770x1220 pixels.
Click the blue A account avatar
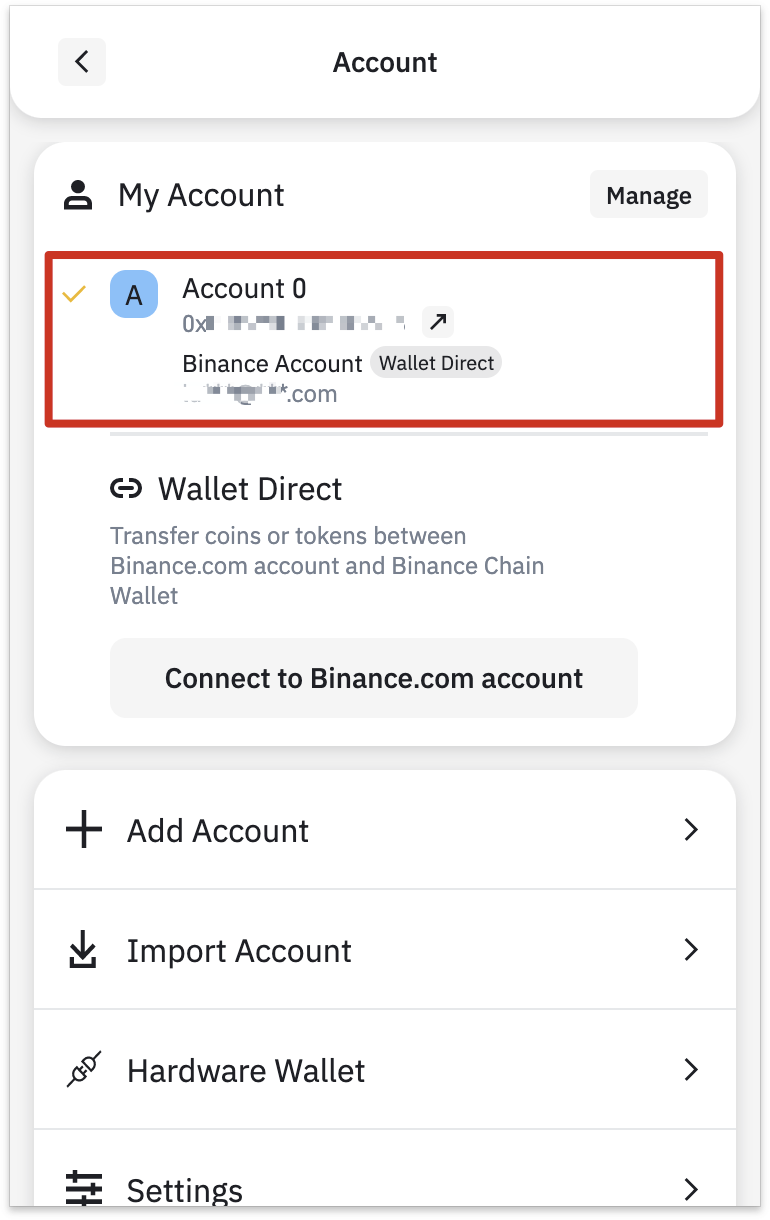(x=134, y=295)
